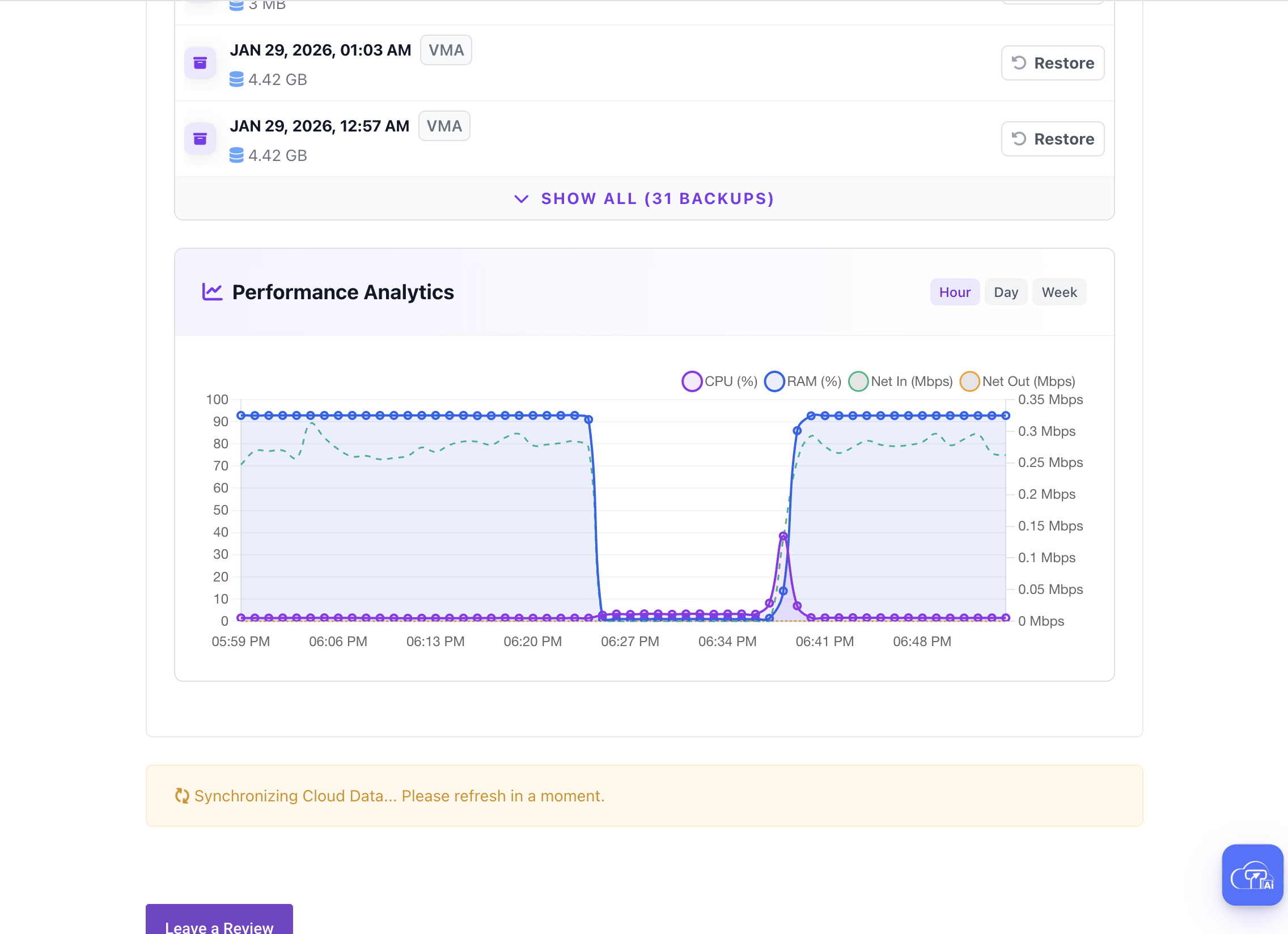Open the AI cloud assistant widget
Screen dimensions: 1288x934
(1252, 874)
